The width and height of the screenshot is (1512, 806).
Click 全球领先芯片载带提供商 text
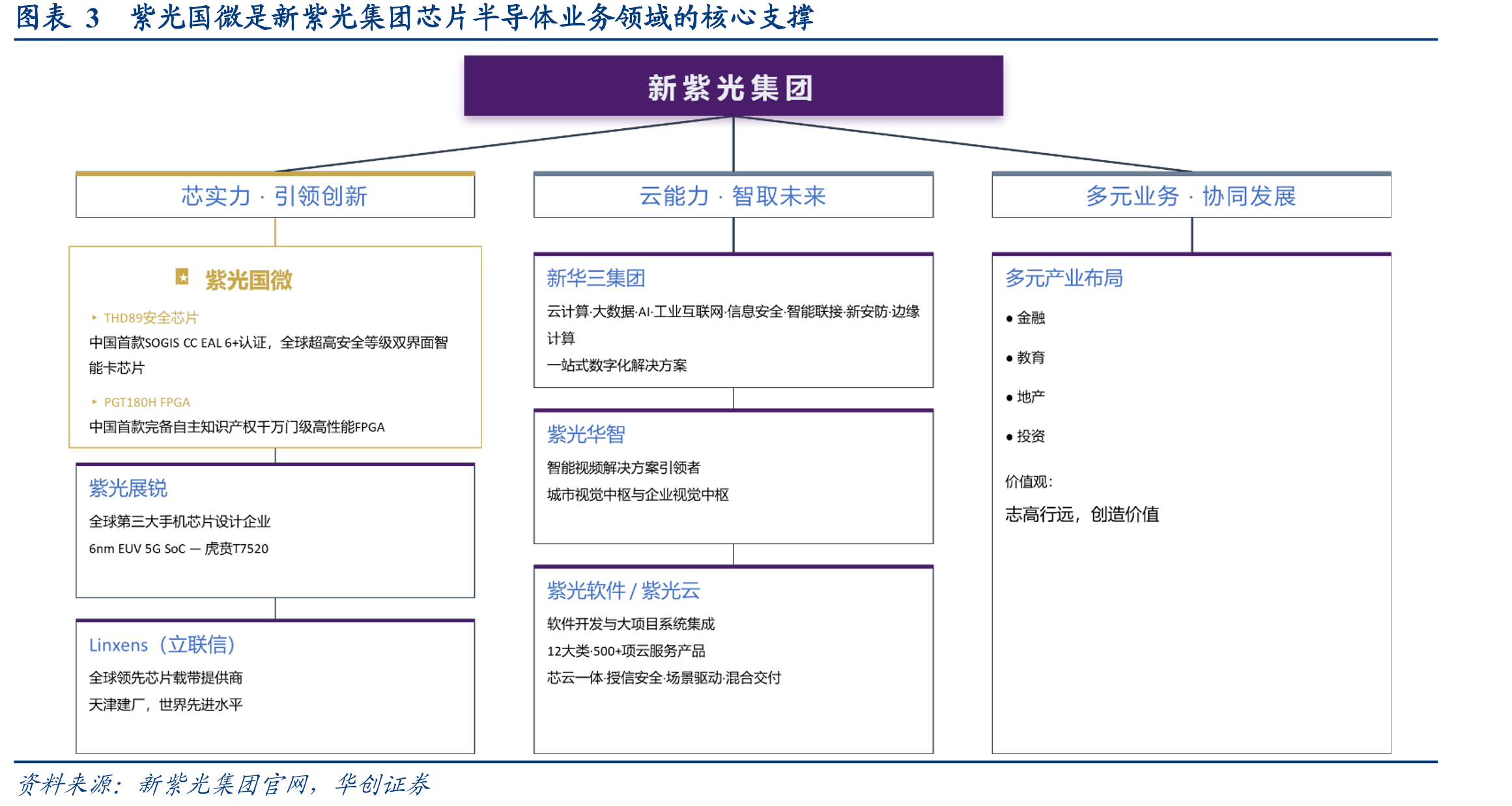[165, 678]
